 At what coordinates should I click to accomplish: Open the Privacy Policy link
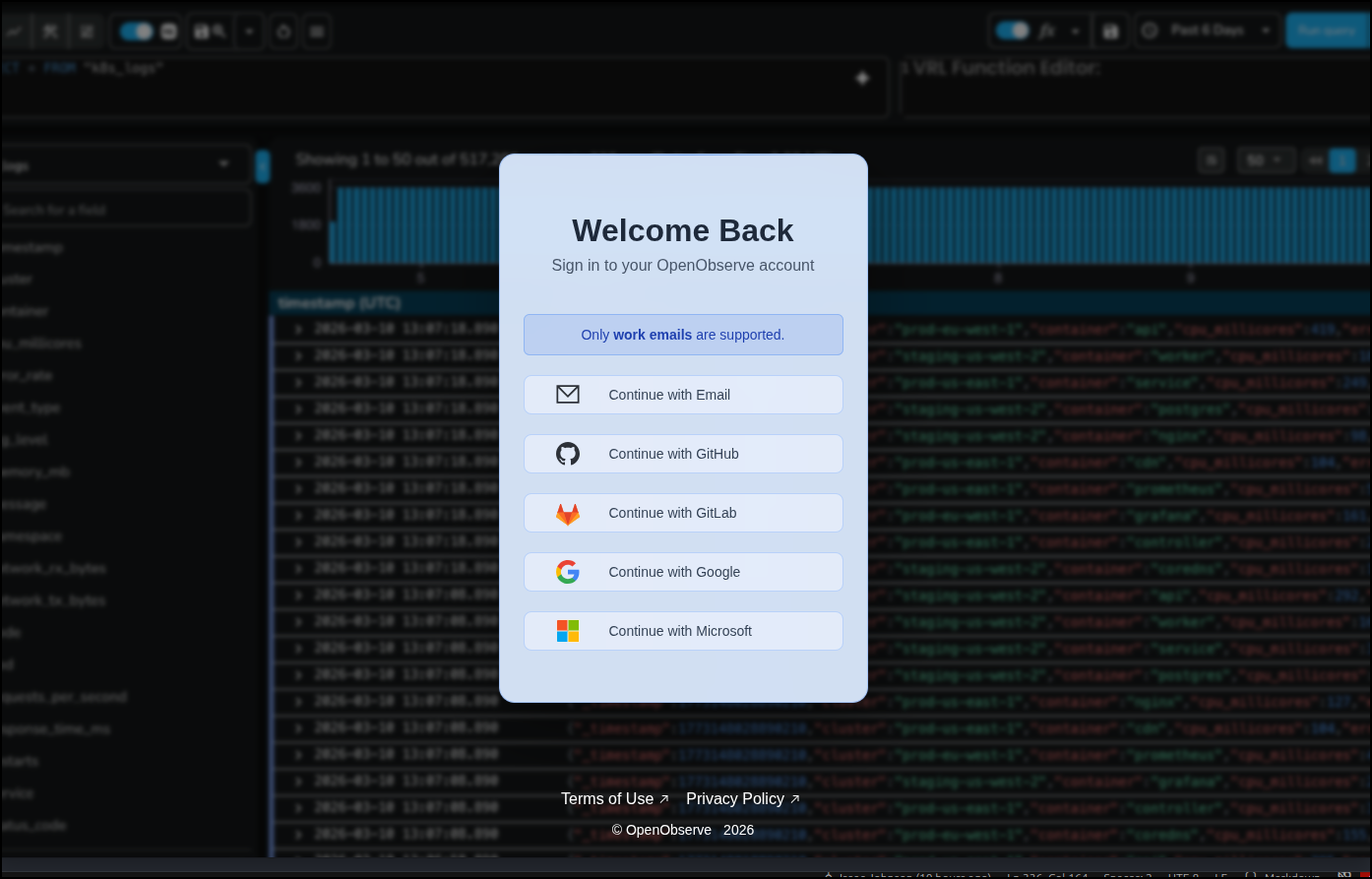(743, 799)
